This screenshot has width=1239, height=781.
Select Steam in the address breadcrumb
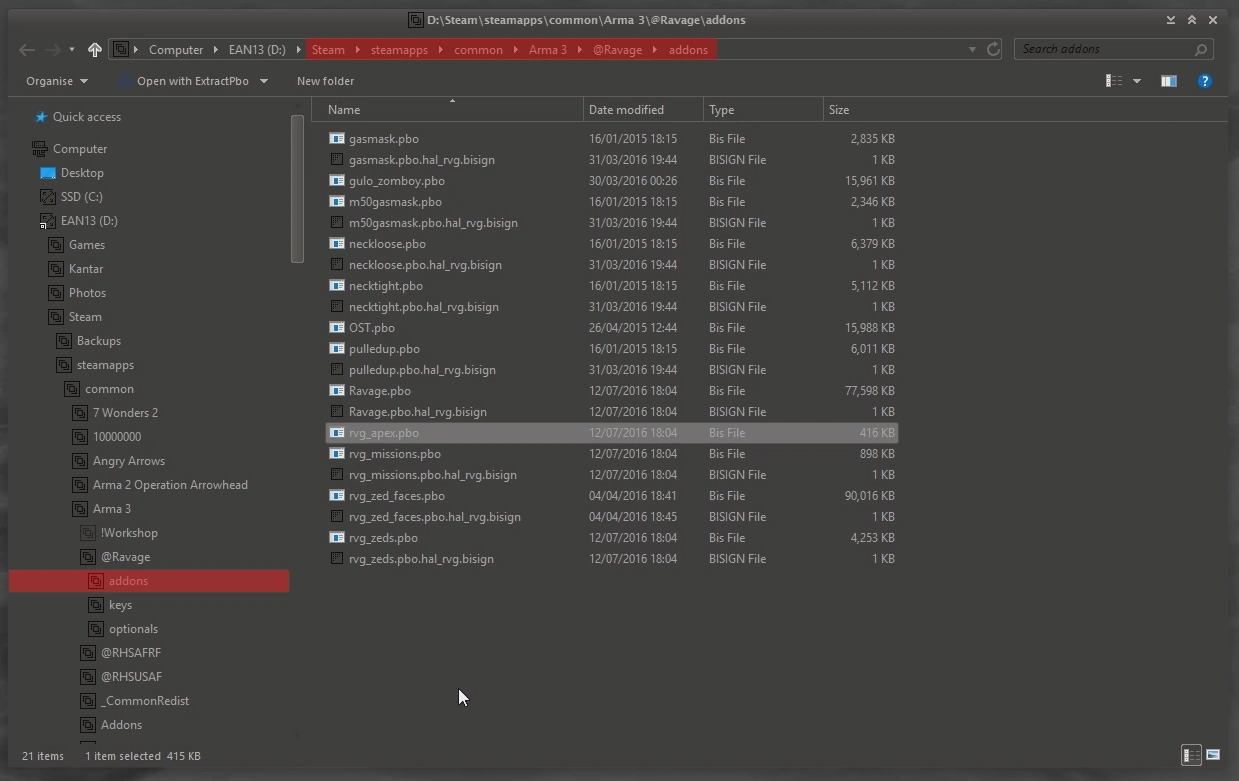coord(328,49)
